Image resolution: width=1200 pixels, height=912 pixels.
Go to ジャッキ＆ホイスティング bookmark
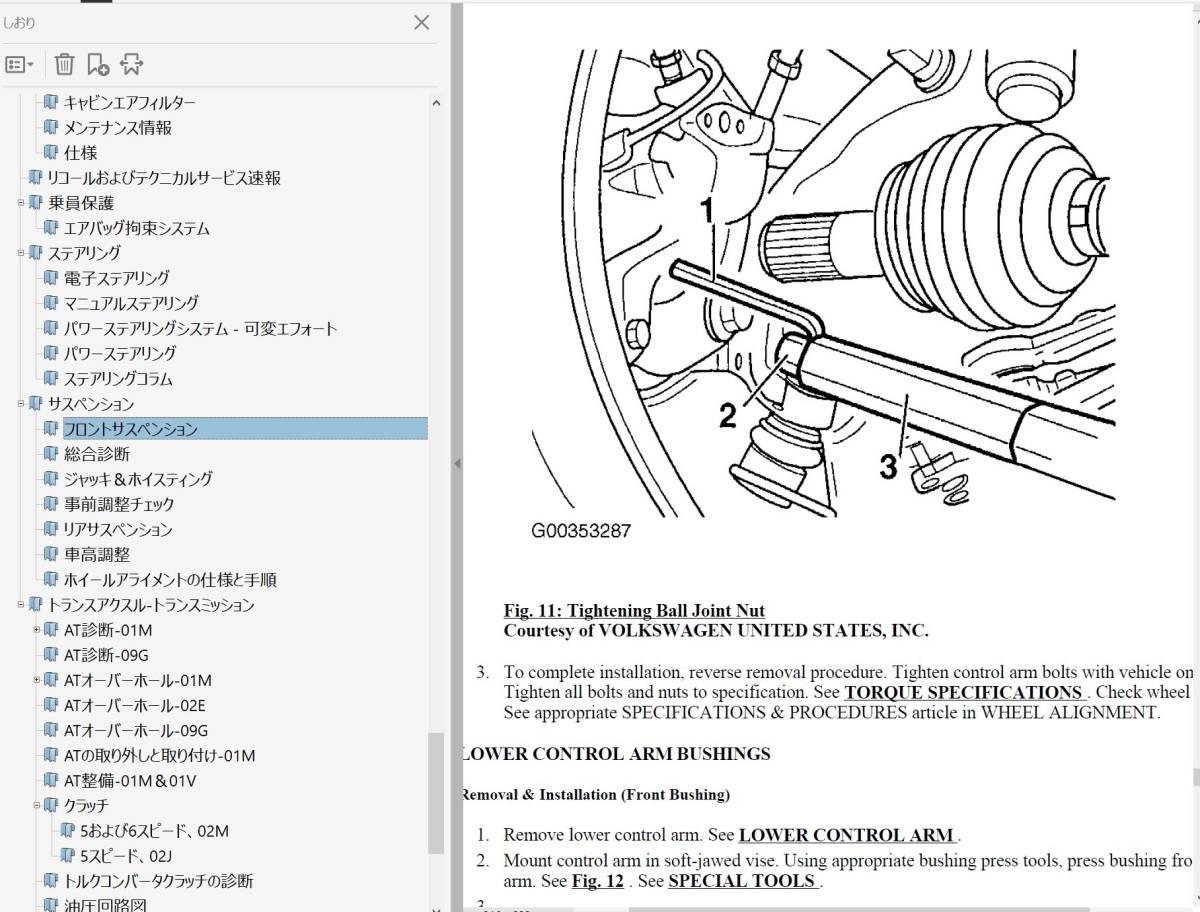(138, 479)
